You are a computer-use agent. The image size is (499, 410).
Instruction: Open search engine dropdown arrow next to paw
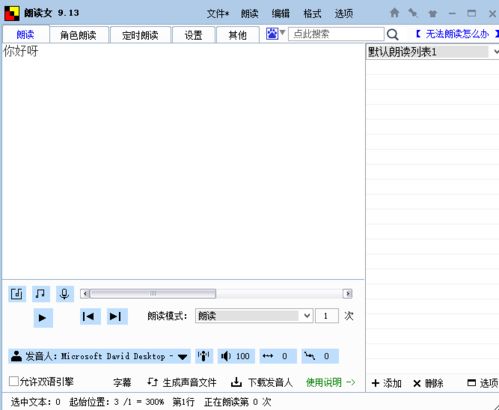tap(282, 33)
